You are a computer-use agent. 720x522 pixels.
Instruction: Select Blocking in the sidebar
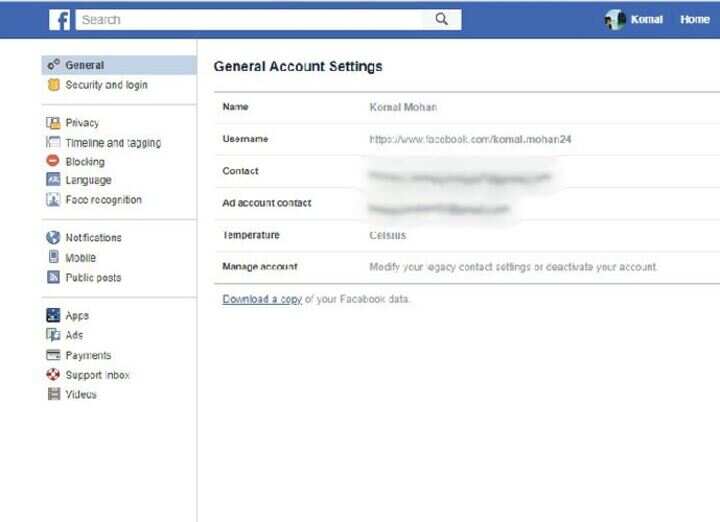click(x=85, y=162)
